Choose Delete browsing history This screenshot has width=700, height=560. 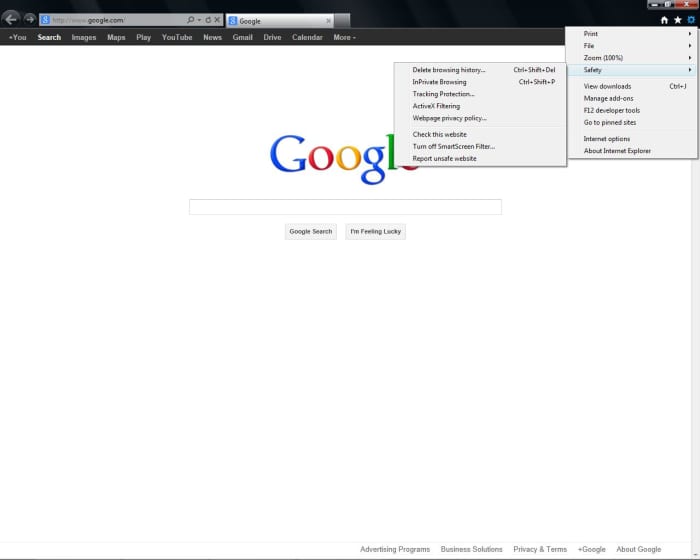click(480, 70)
